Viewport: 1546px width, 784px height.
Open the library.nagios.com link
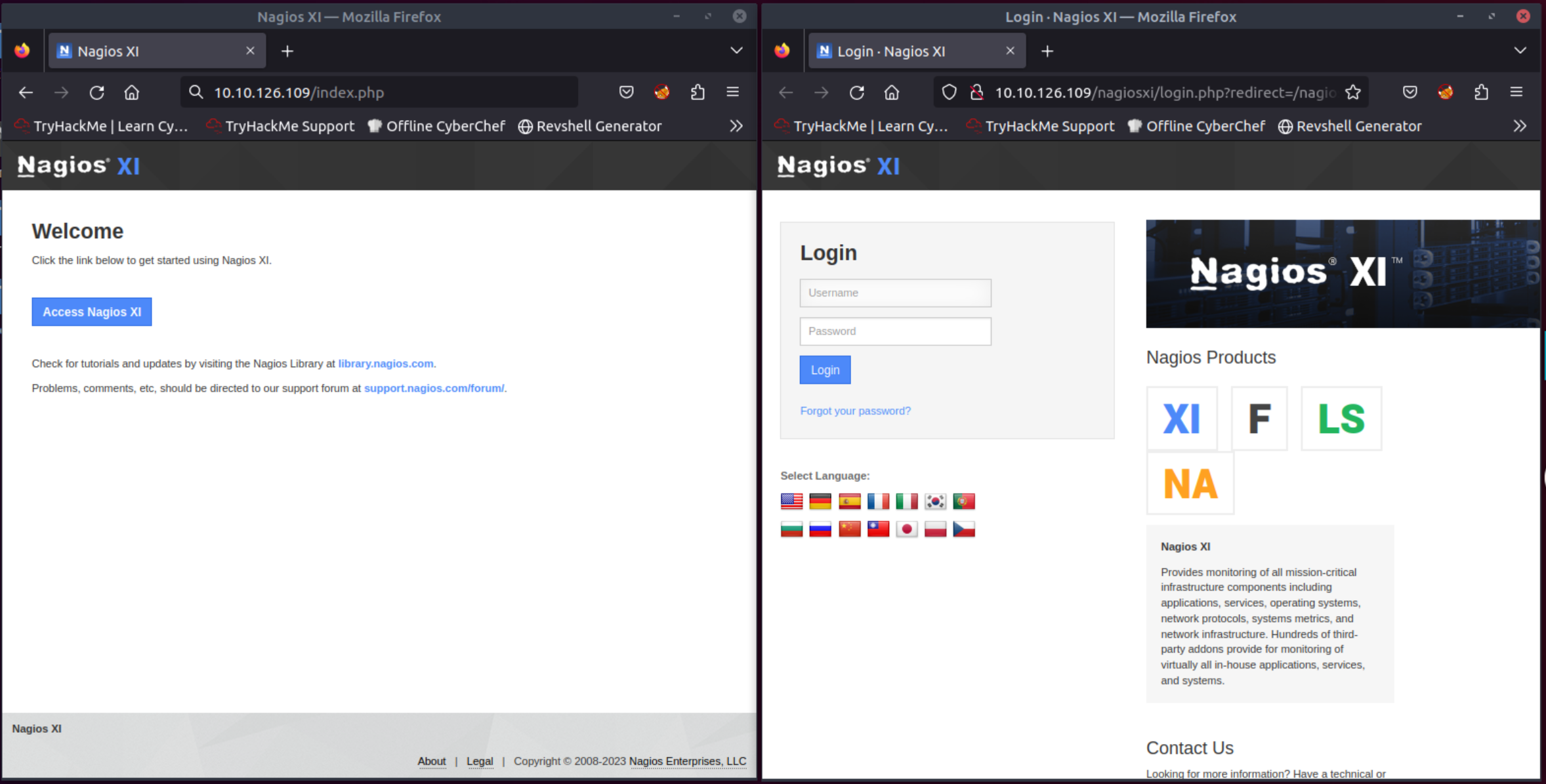click(x=386, y=363)
